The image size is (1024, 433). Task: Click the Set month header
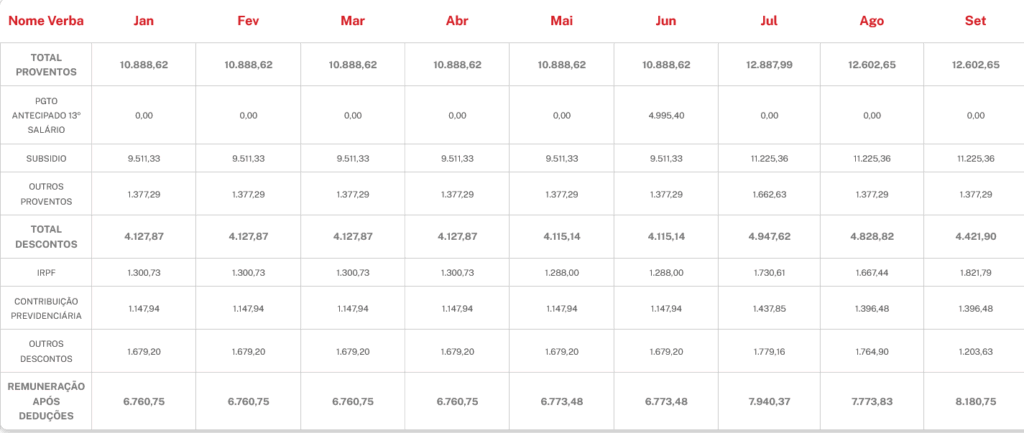[x=975, y=21]
